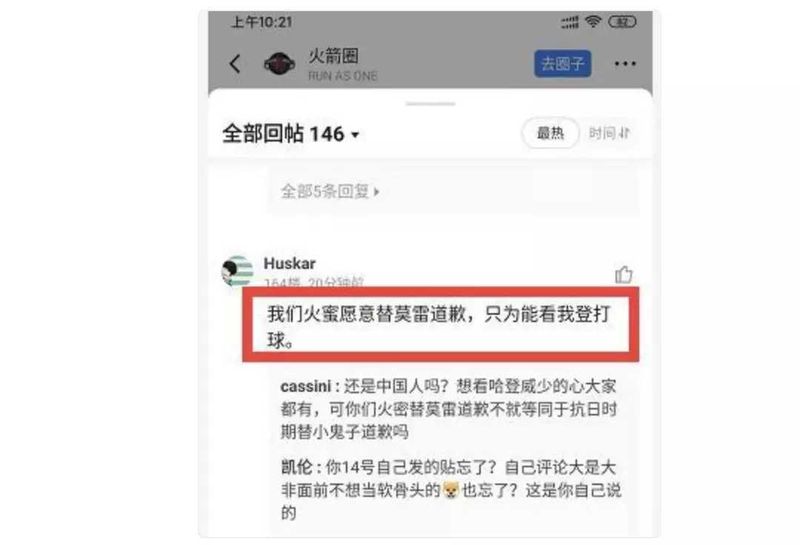Tap the back arrow icon

coord(235,64)
